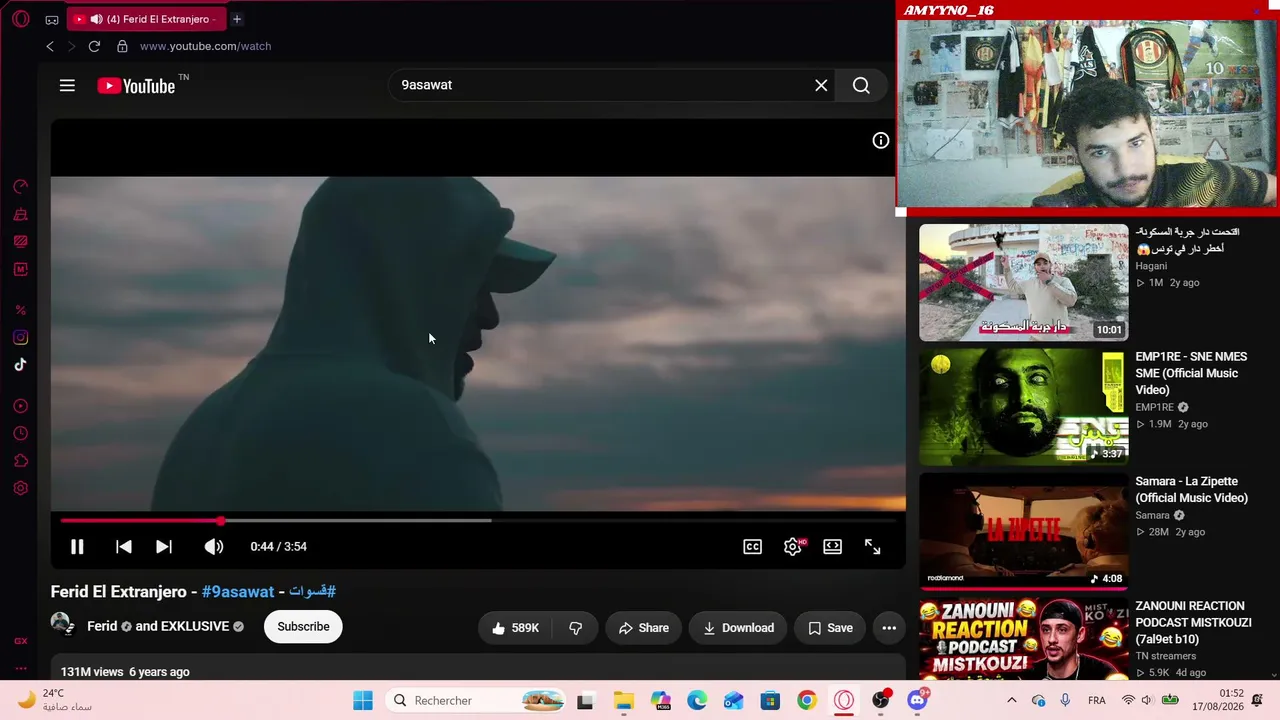Go back to the previous page
The height and width of the screenshot is (720, 1280).
click(50, 46)
